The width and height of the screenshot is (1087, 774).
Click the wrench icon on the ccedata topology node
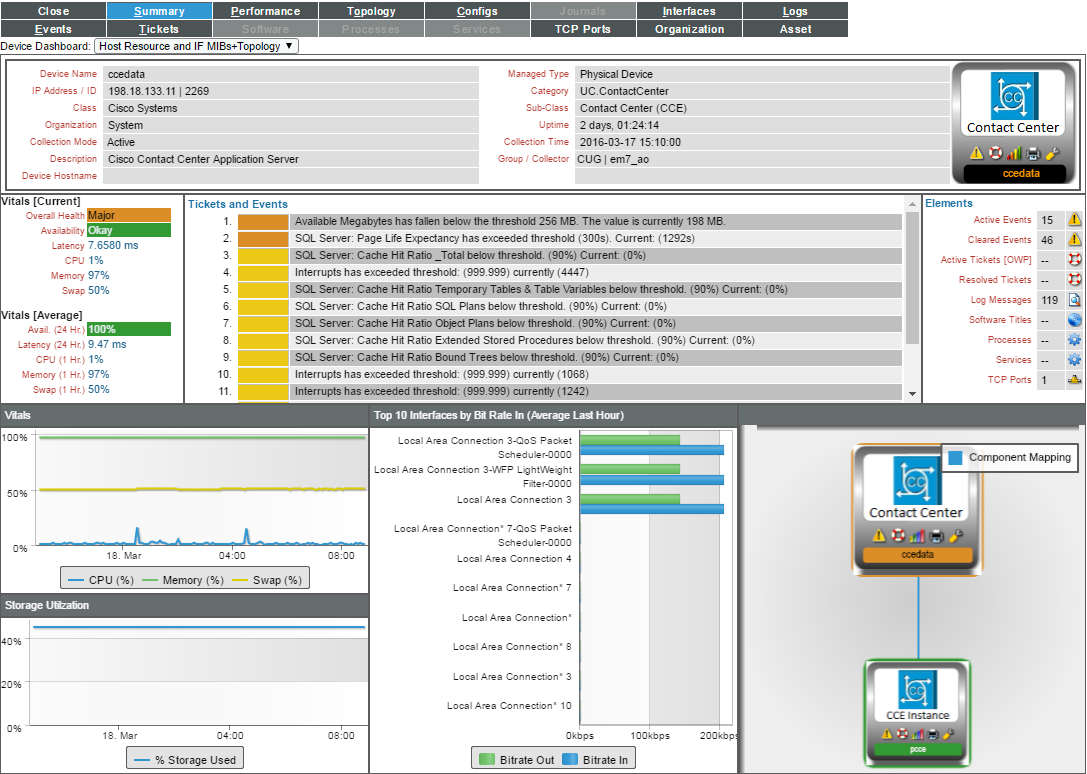tap(955, 536)
